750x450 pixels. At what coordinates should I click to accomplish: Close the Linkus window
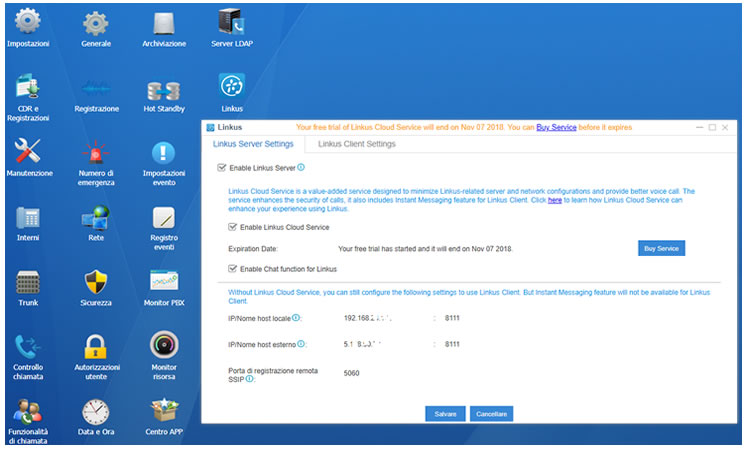coord(725,127)
